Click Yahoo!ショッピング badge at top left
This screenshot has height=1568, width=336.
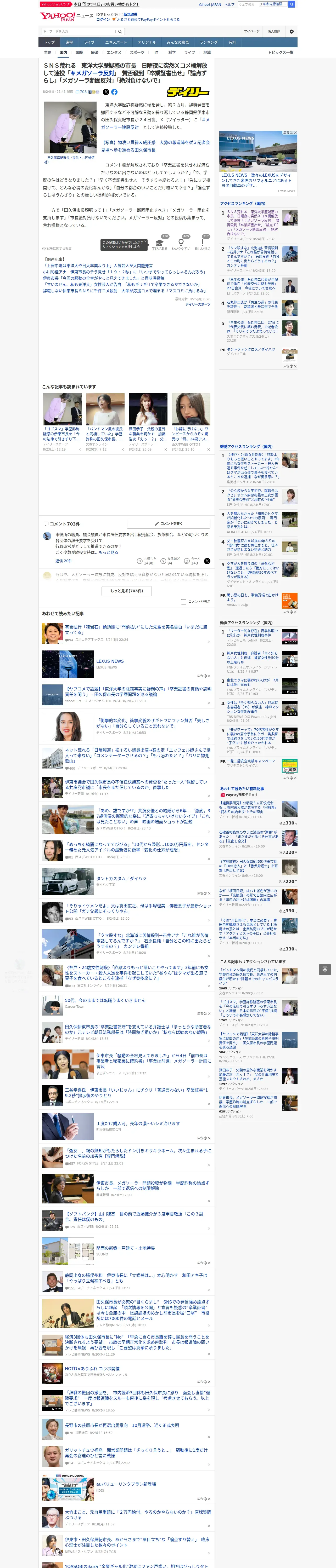(55, 4)
